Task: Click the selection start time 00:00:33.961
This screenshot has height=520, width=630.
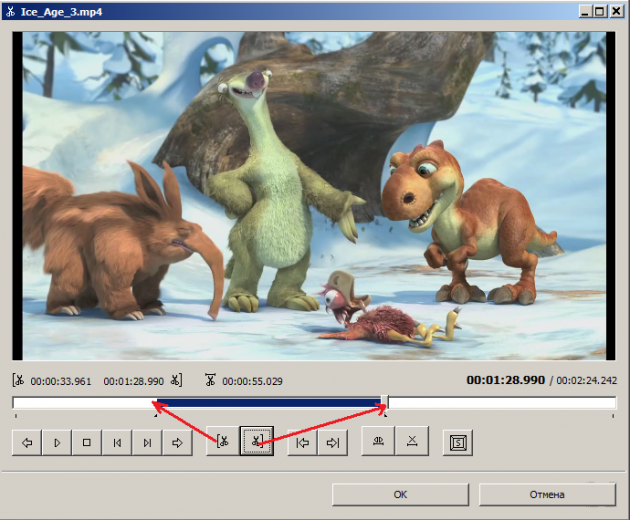Action: click(61, 381)
